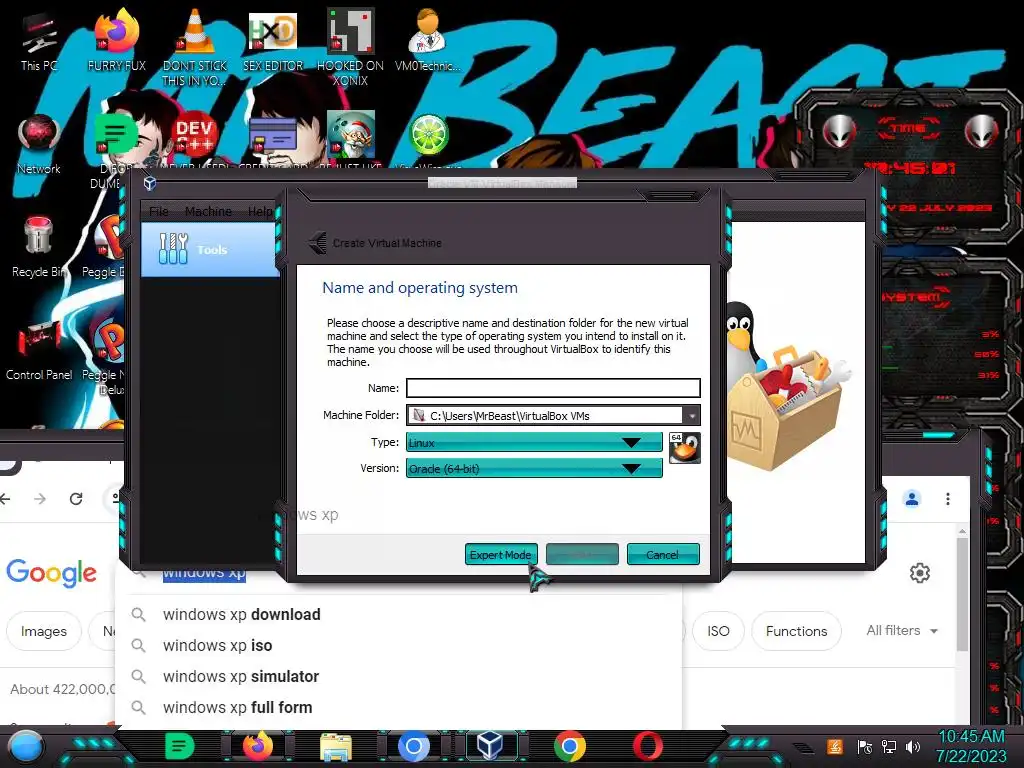Click the Expert Mode button
This screenshot has width=1024, height=768.
click(x=501, y=554)
